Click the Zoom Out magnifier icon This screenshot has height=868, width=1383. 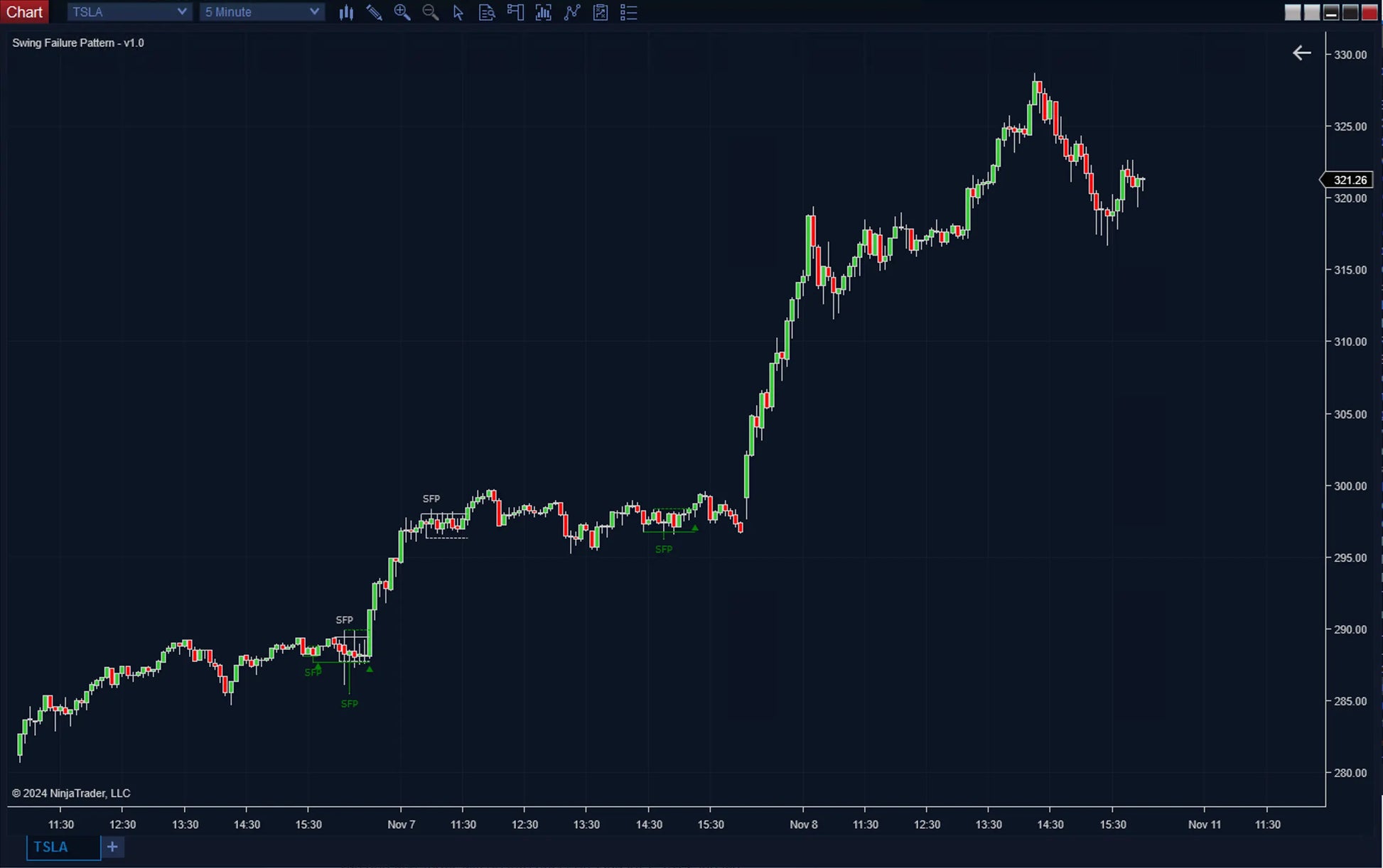click(430, 12)
